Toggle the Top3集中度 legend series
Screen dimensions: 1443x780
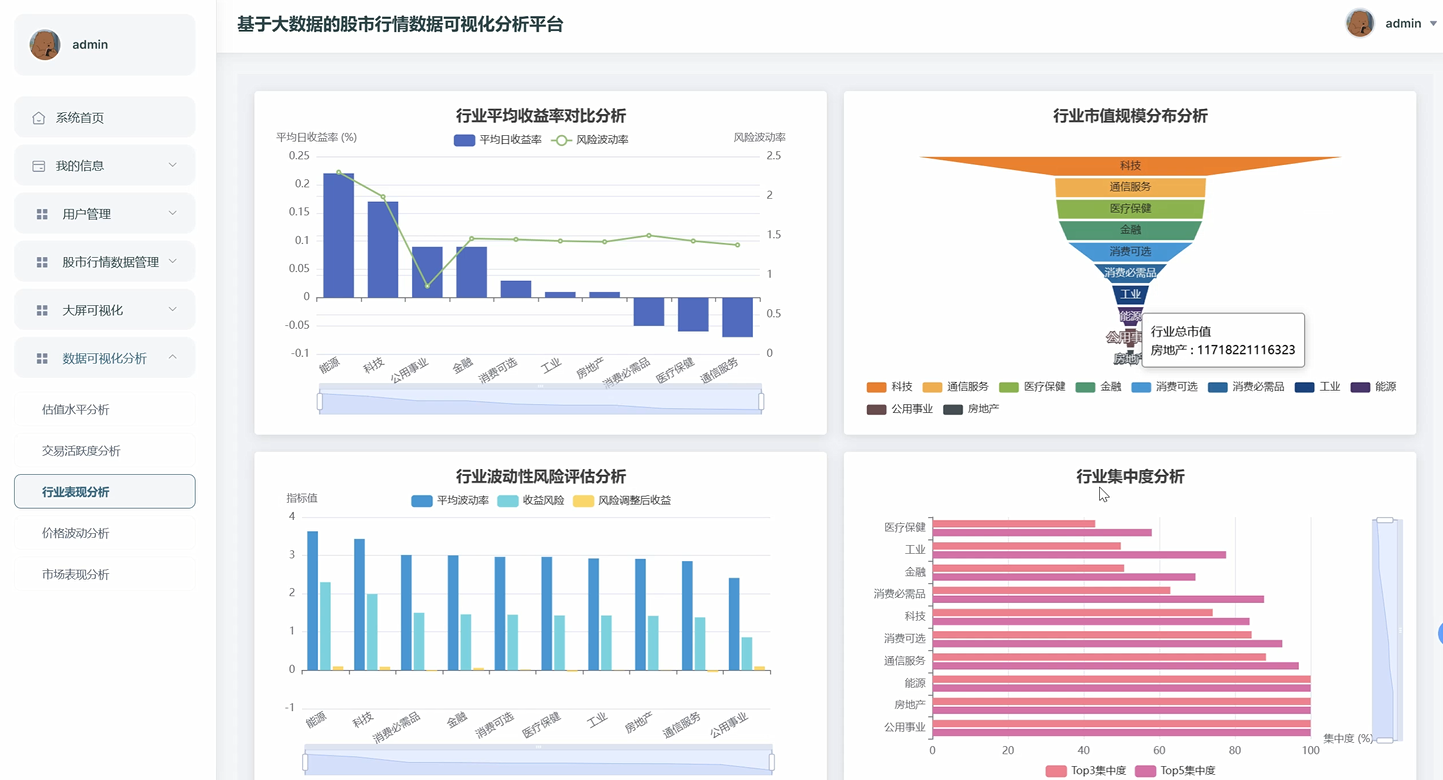pos(1086,771)
